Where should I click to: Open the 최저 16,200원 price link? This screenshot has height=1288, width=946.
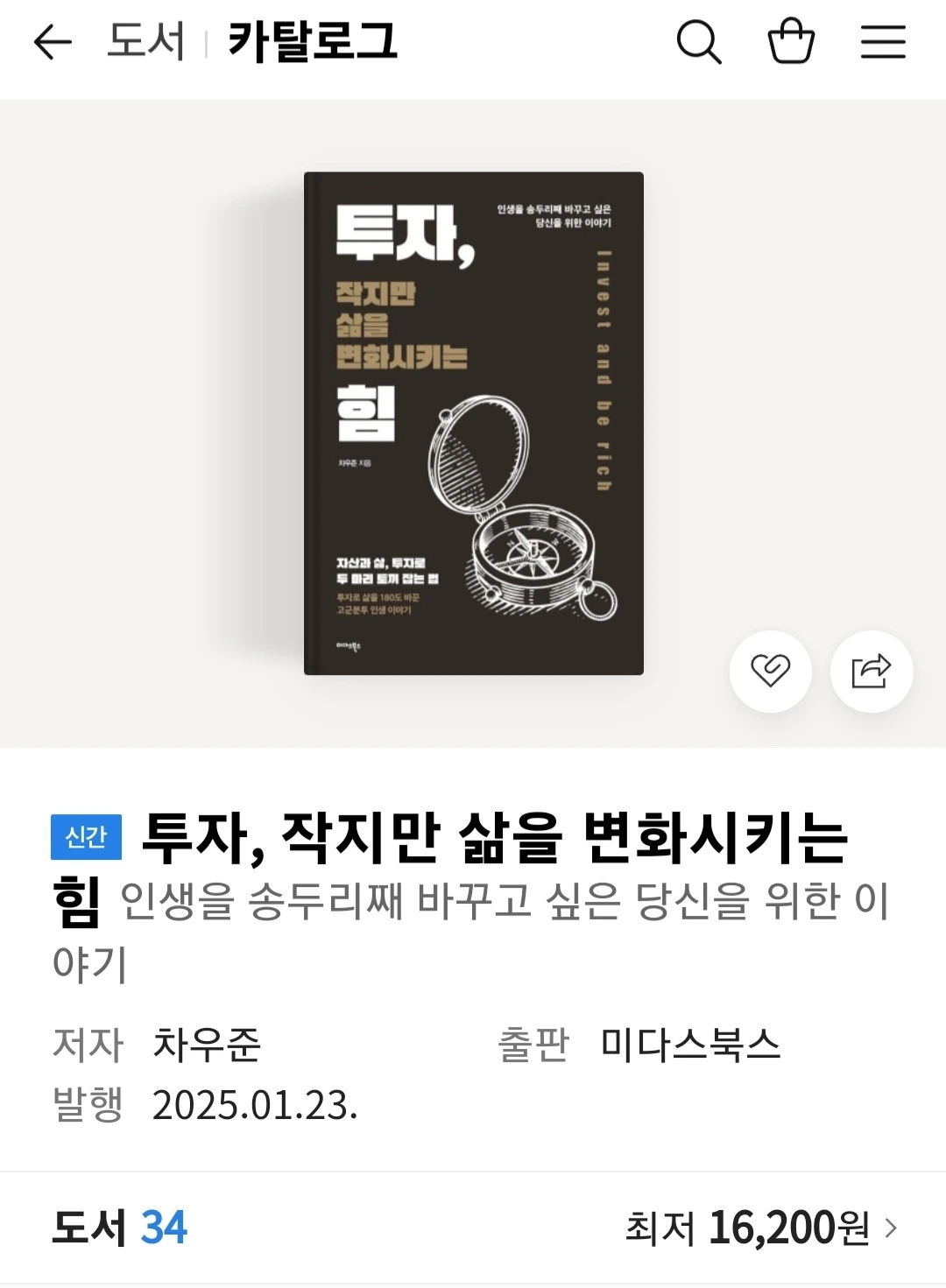tap(761, 1228)
